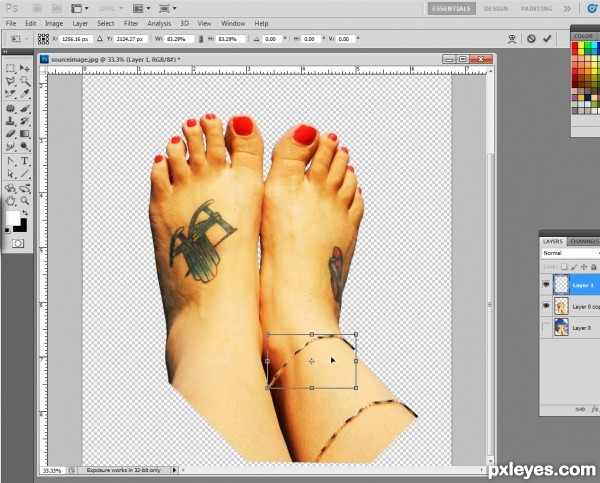This screenshot has height=483, width=600.
Task: Select the History Brush tool
Action: click(x=25, y=121)
